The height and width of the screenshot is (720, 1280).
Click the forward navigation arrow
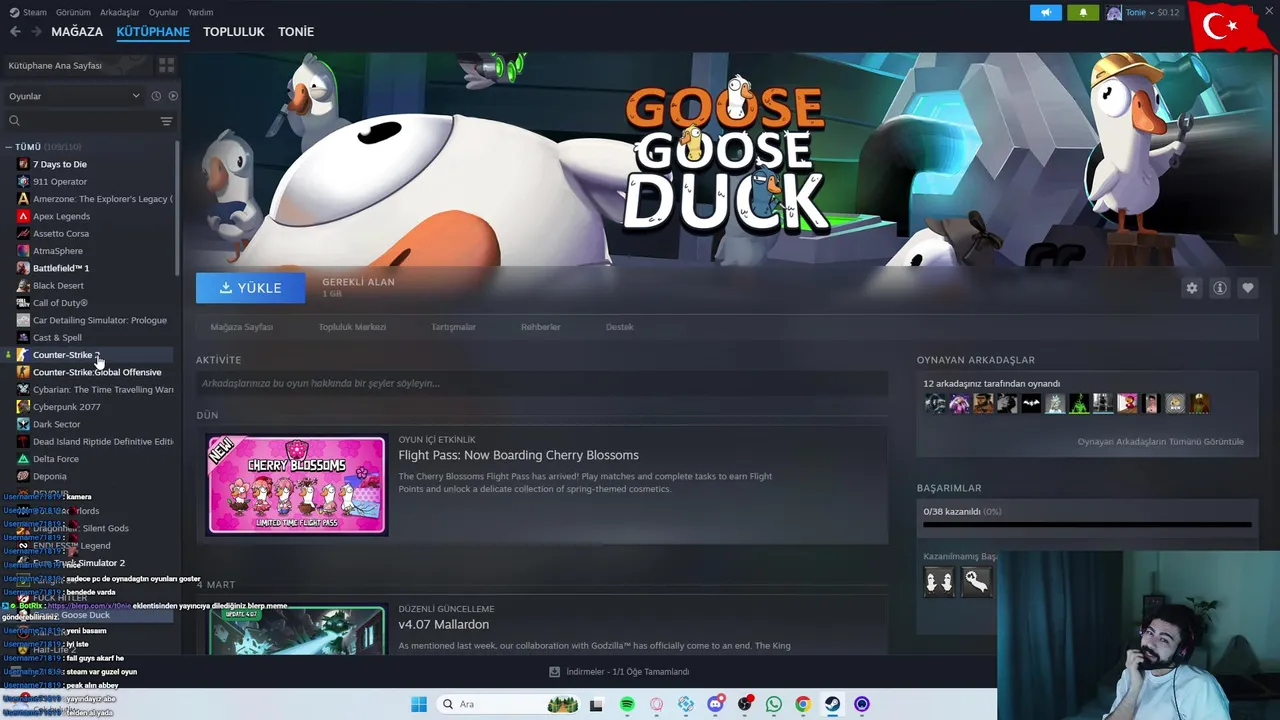point(37,32)
